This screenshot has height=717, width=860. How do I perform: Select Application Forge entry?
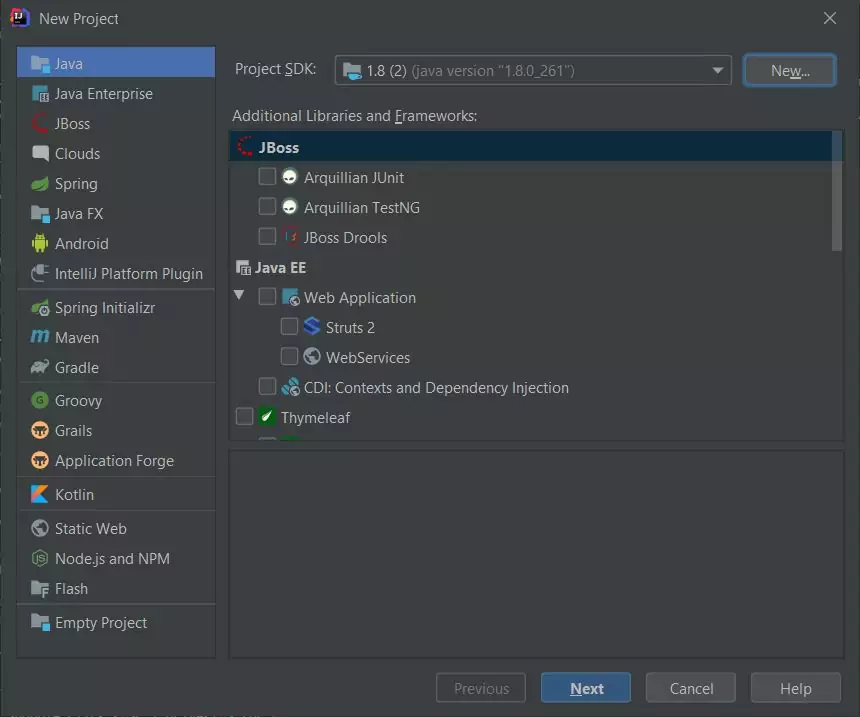tap(116, 461)
